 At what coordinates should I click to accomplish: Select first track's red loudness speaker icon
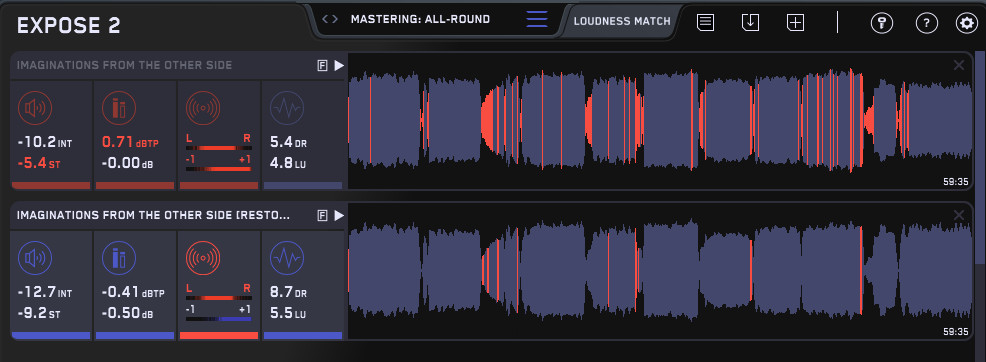tap(35, 108)
